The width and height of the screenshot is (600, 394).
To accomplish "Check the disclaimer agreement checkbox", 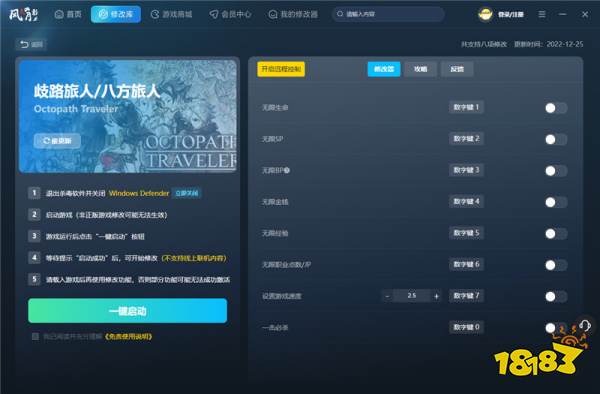I will pyautogui.click(x=35, y=337).
